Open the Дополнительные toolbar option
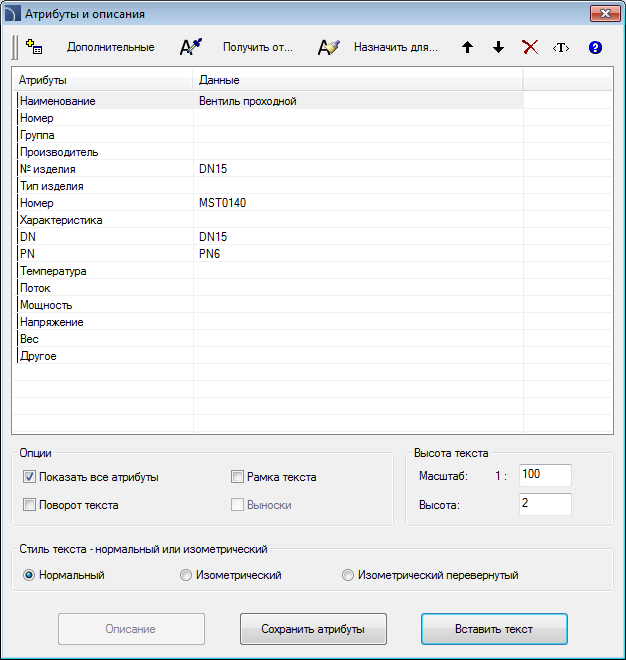Viewport: 626px width, 660px height. (111, 47)
